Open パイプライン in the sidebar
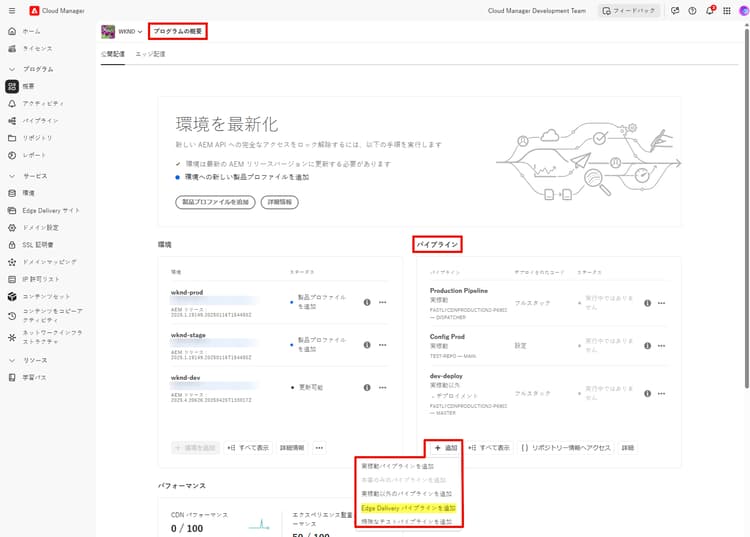Screen dimensions: 750x537 tap(40, 121)
